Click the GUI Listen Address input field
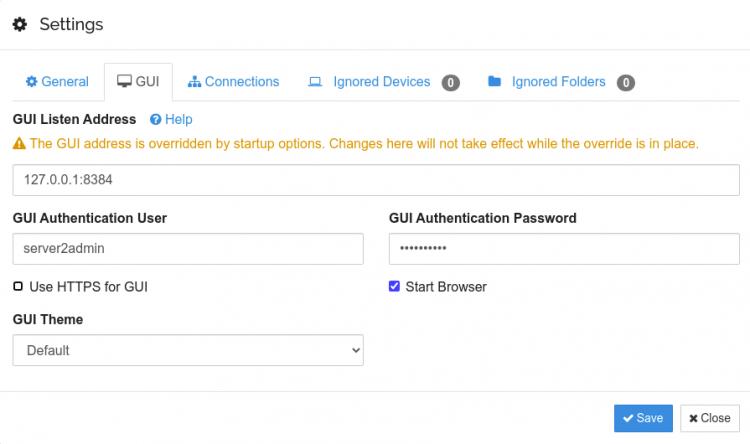The width and height of the screenshot is (750, 444). coord(376,181)
